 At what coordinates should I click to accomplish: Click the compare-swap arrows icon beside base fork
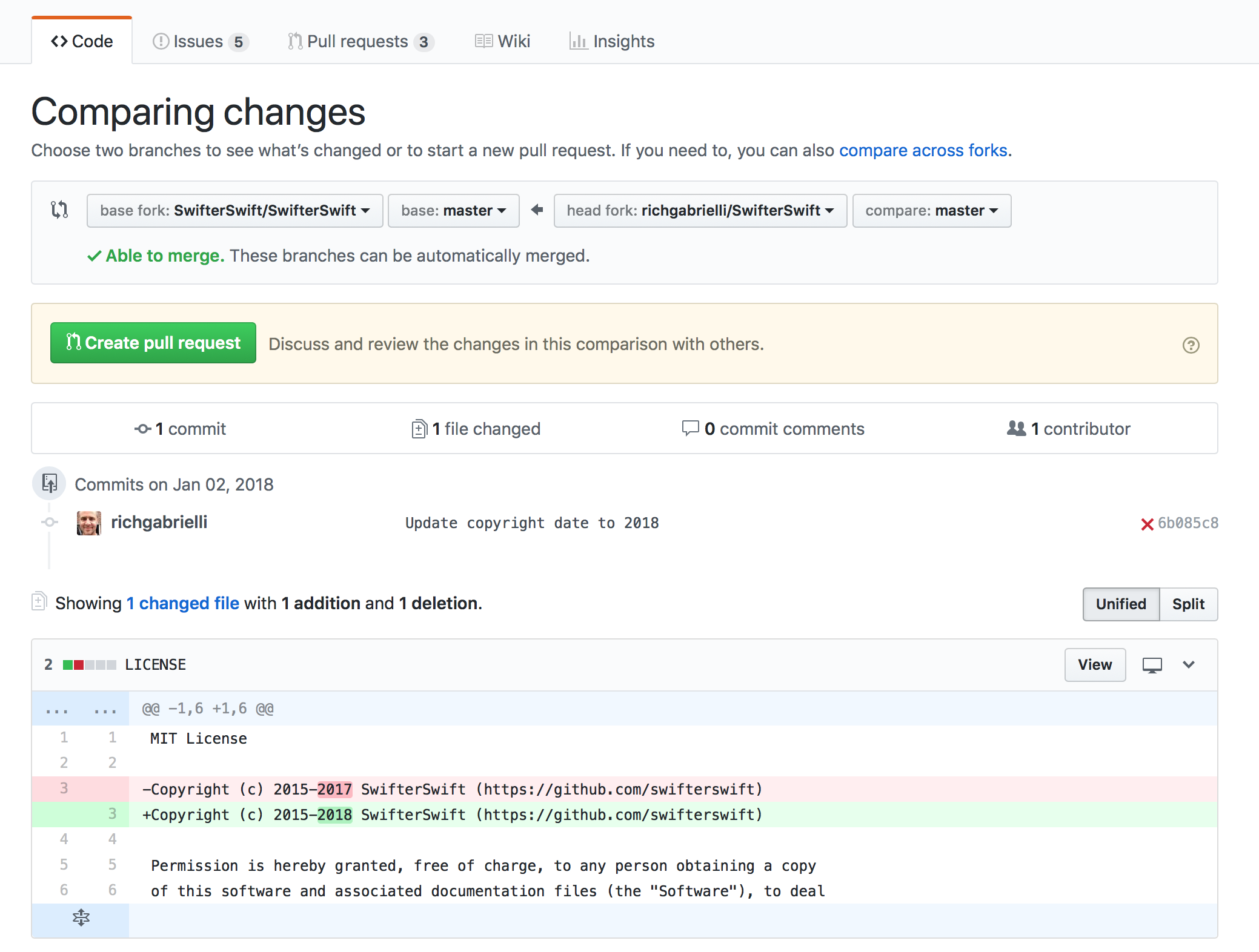tap(59, 210)
